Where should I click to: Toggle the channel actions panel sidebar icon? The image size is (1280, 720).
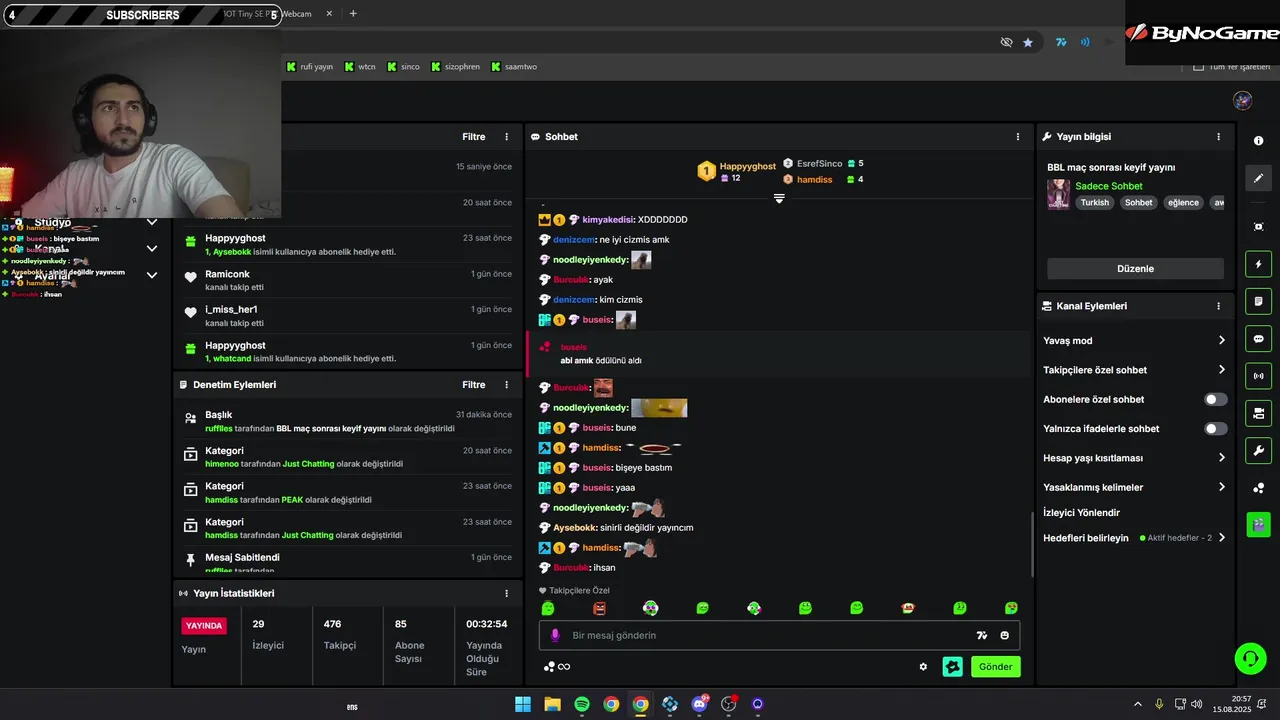point(1258,413)
